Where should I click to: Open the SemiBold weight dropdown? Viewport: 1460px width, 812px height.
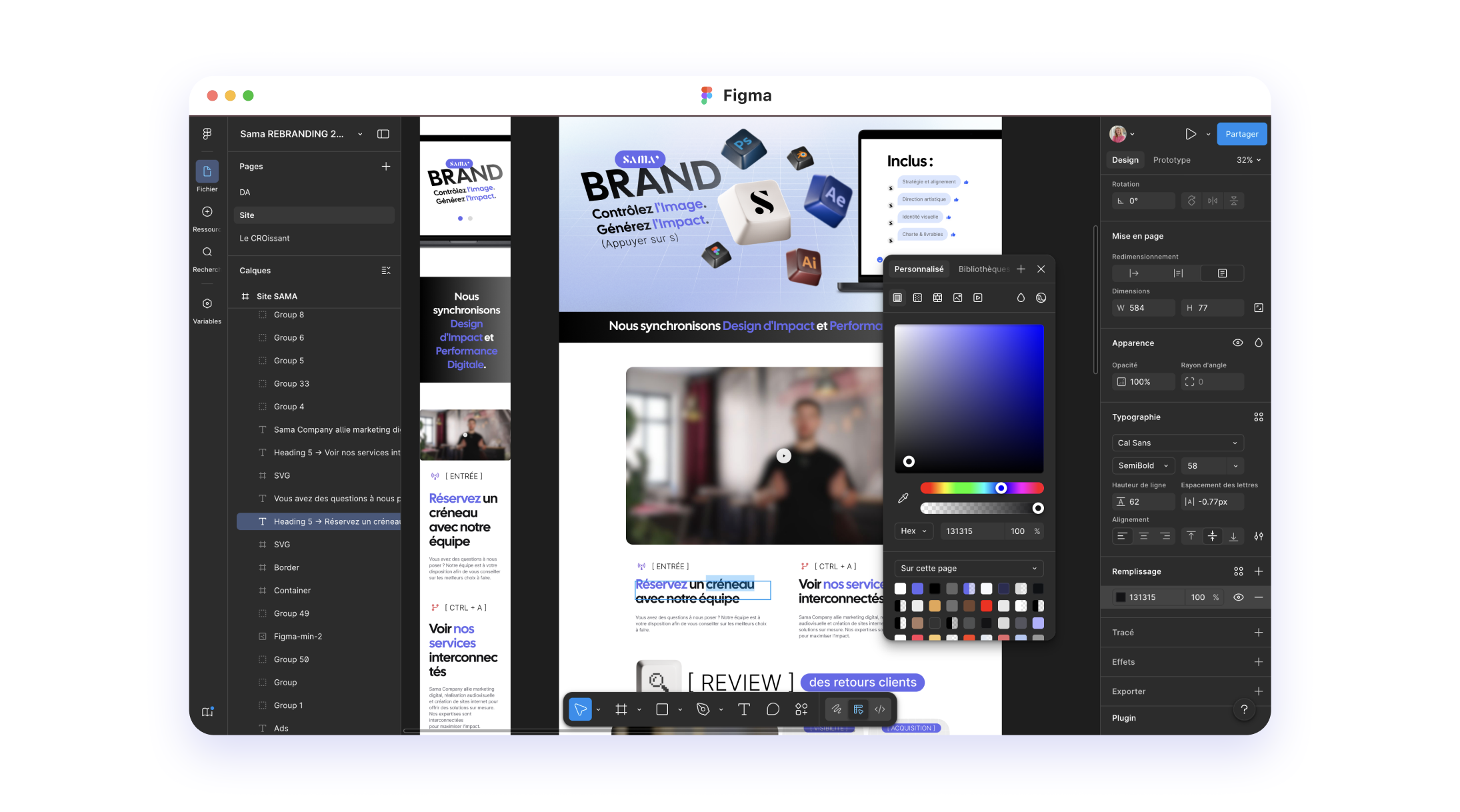pyautogui.click(x=1143, y=466)
